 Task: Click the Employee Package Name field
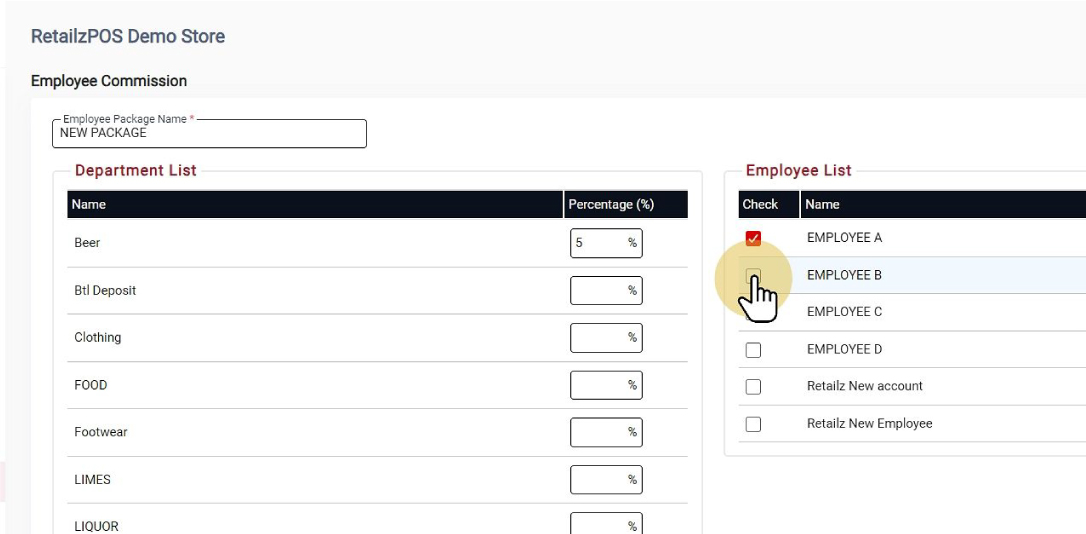pos(209,133)
